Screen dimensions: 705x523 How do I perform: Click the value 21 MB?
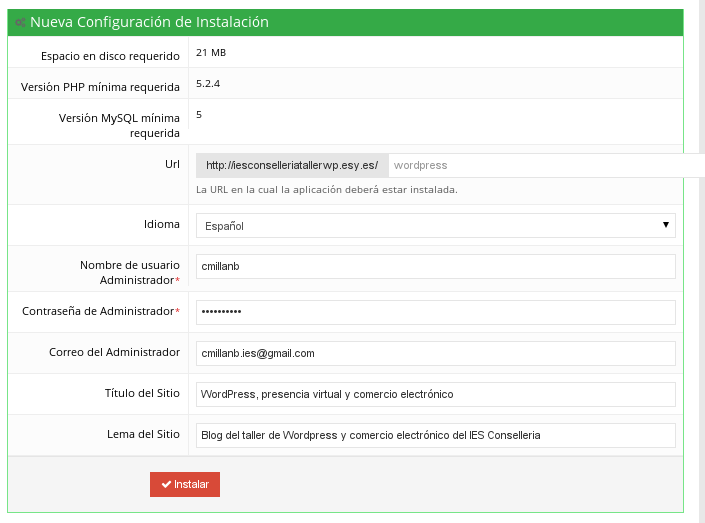[x=211, y=53]
